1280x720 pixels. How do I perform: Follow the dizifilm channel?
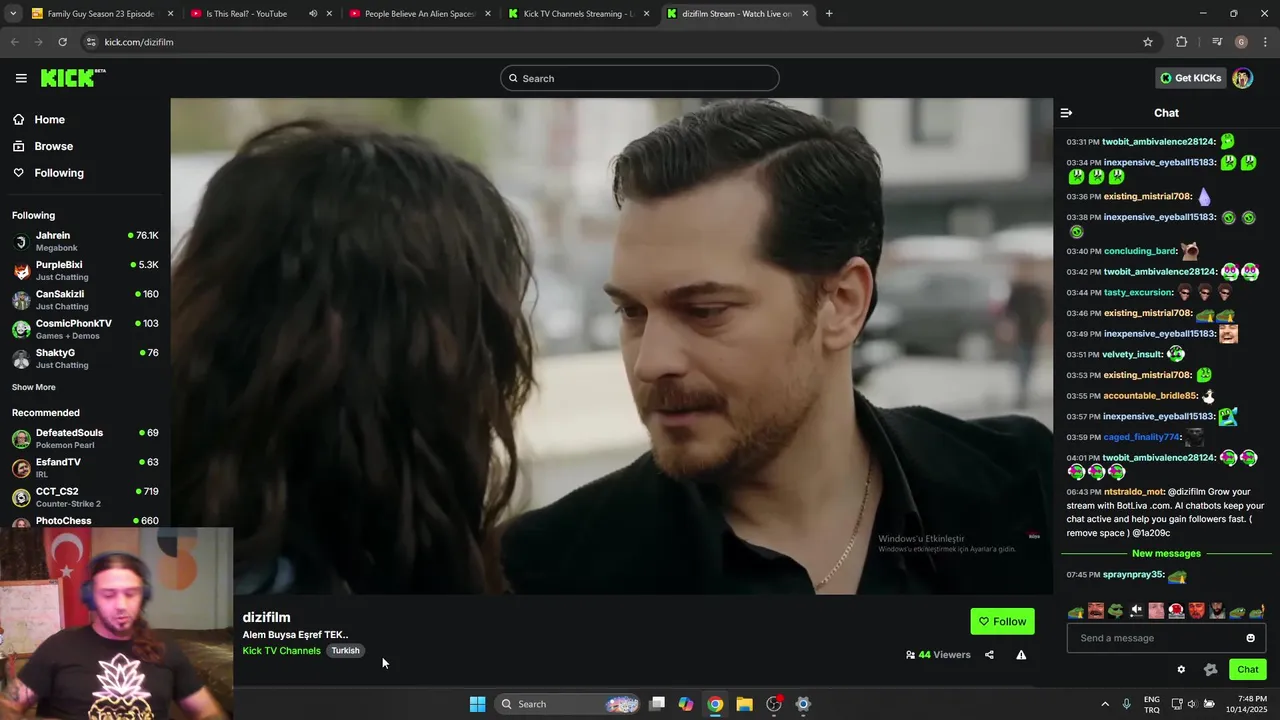coord(1002,621)
